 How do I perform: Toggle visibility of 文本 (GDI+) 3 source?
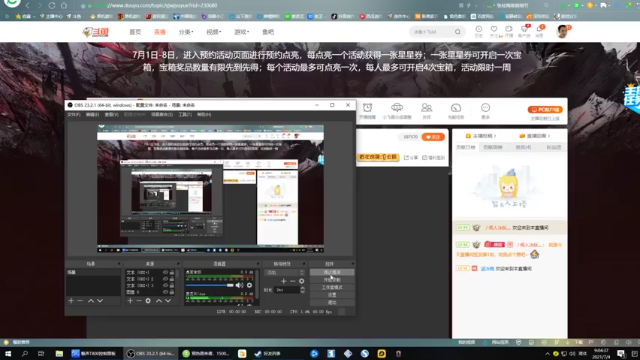(165, 285)
